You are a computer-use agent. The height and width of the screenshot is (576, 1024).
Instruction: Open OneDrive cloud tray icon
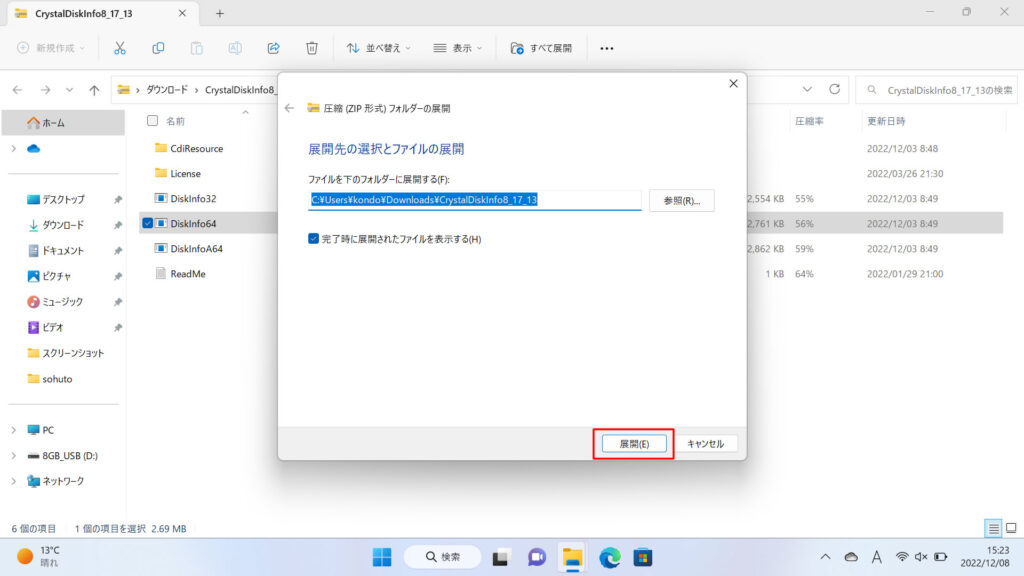coord(851,557)
